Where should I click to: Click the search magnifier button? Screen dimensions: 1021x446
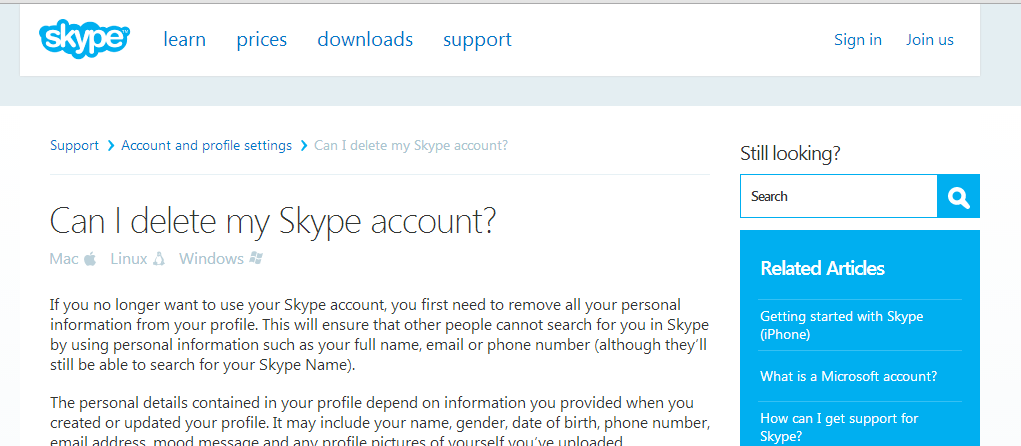959,197
